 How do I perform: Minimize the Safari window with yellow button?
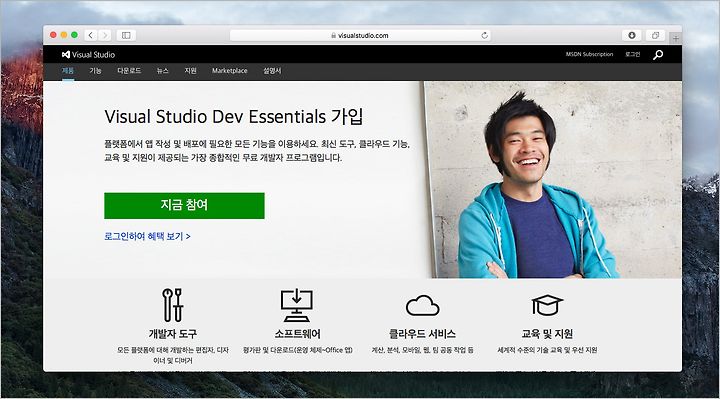coord(64,35)
